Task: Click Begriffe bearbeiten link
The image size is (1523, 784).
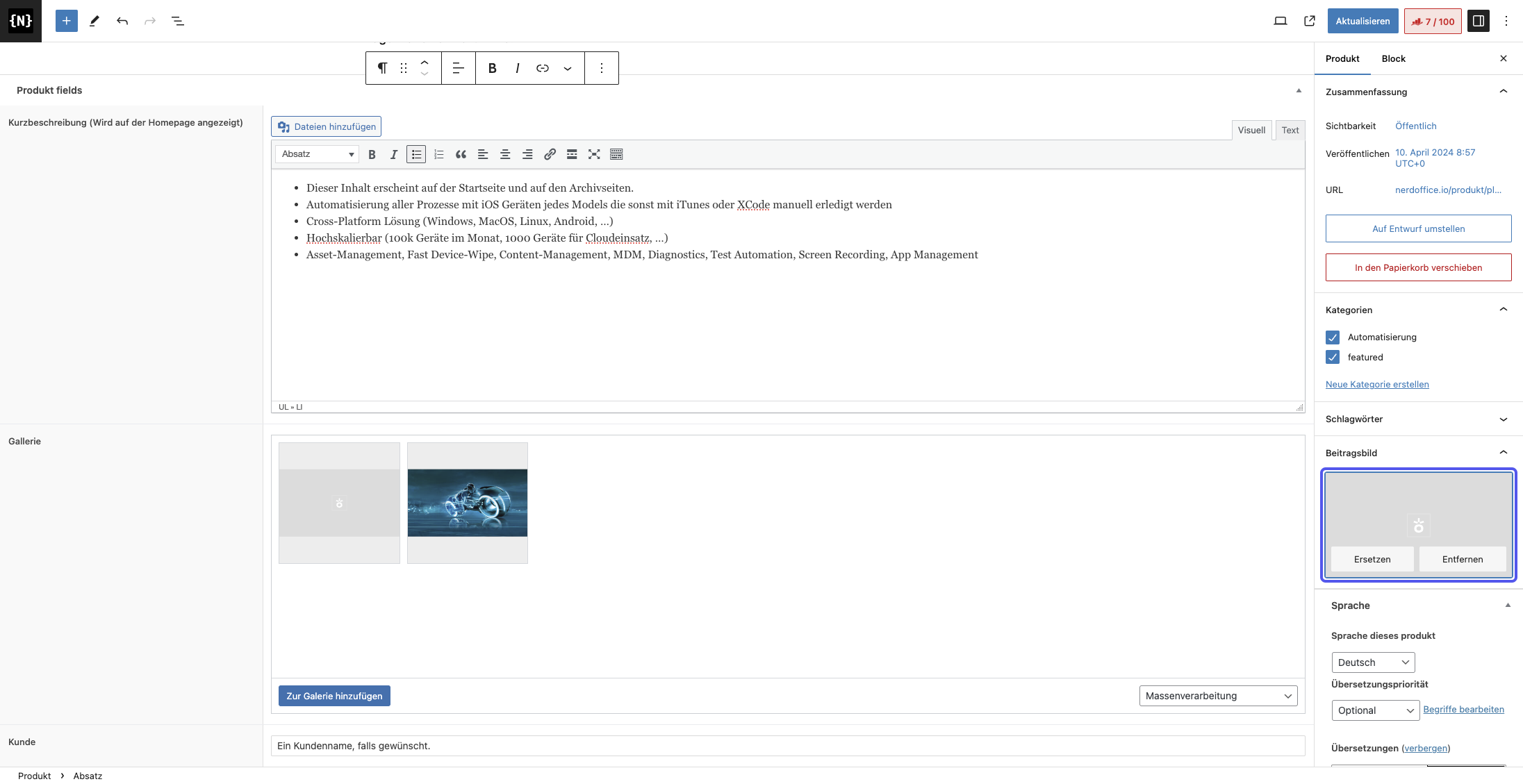Action: click(1463, 709)
